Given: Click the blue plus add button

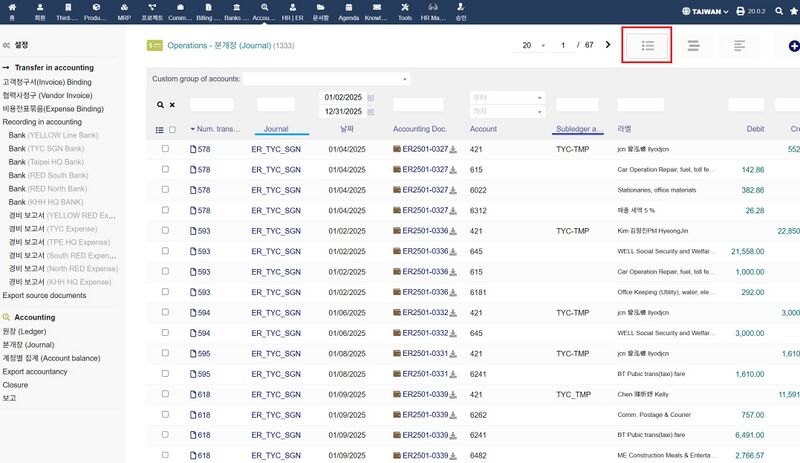Looking at the screenshot, I should click(x=793, y=46).
